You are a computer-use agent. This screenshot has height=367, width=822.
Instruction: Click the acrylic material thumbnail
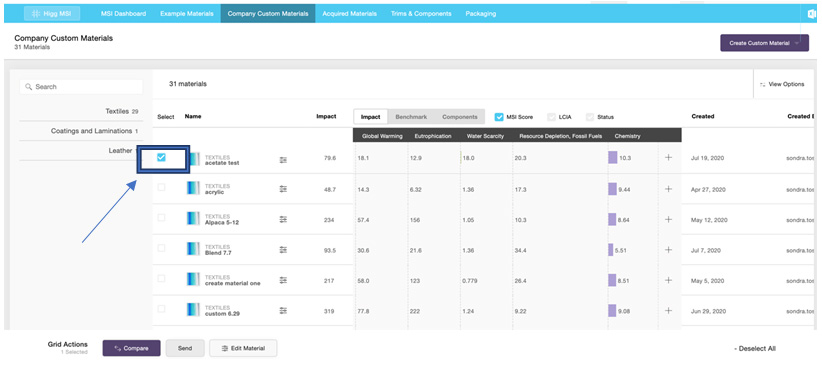click(194, 189)
